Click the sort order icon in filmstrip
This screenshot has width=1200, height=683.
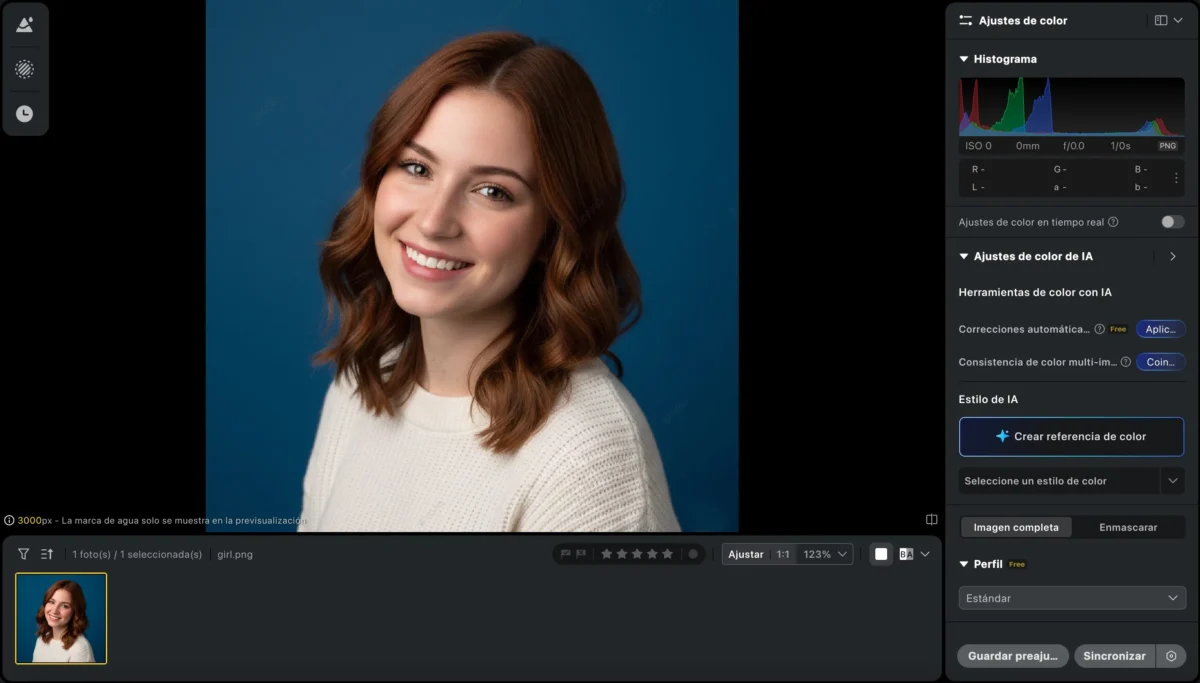(x=47, y=554)
